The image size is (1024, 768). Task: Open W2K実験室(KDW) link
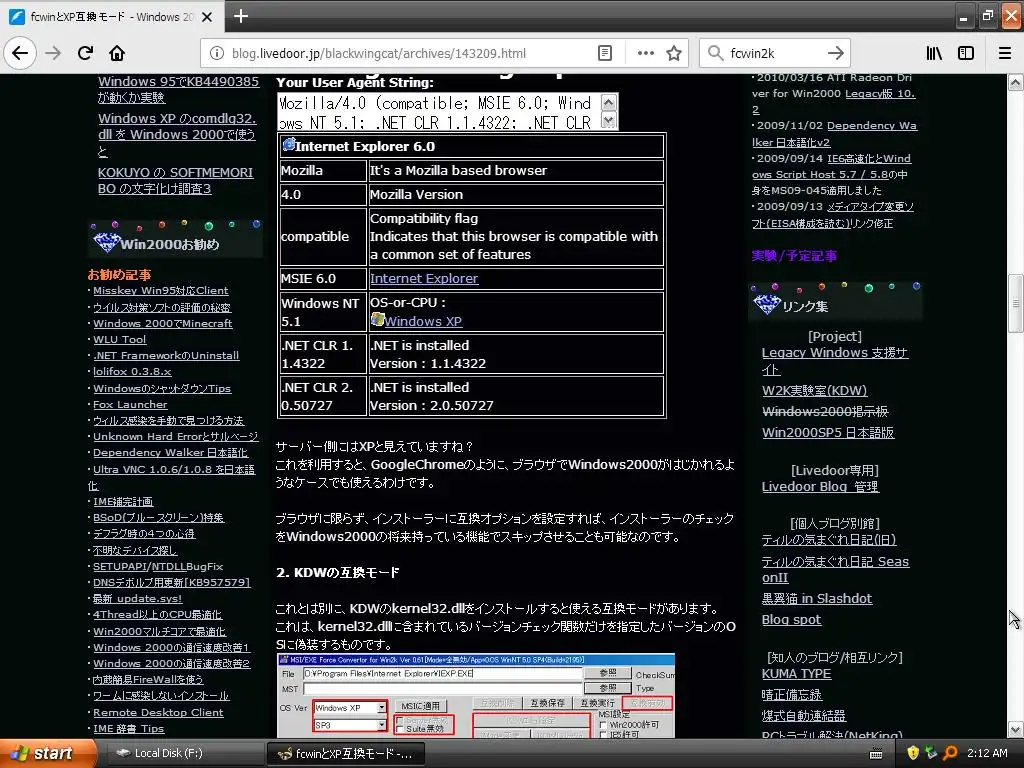(814, 391)
